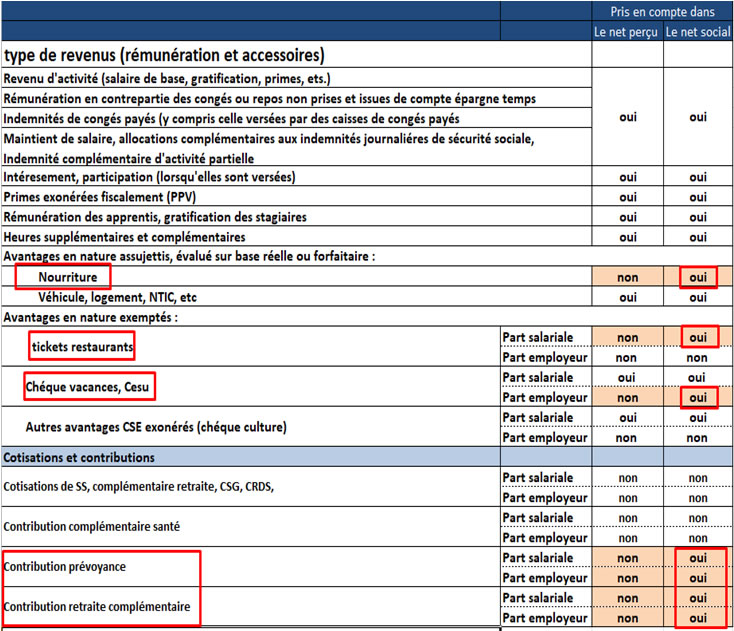
Task: Select the 'tickets restaurants' row label
Action: pos(82,346)
